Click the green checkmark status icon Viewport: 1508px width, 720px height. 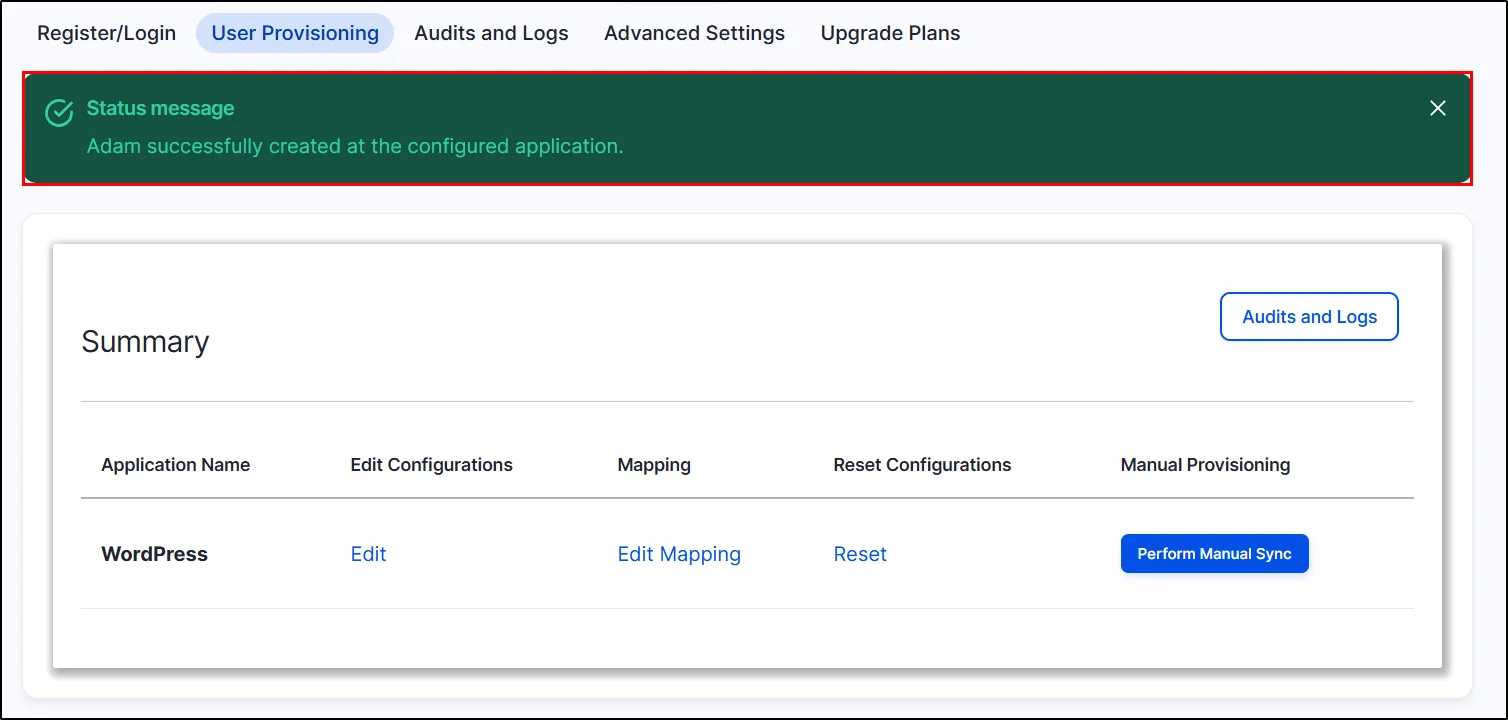point(59,113)
